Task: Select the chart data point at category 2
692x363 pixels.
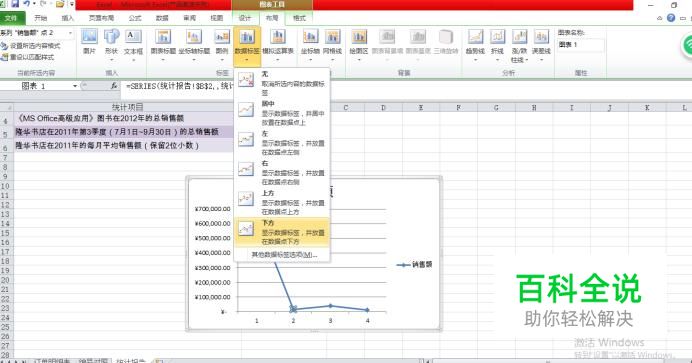Action: tap(293, 310)
